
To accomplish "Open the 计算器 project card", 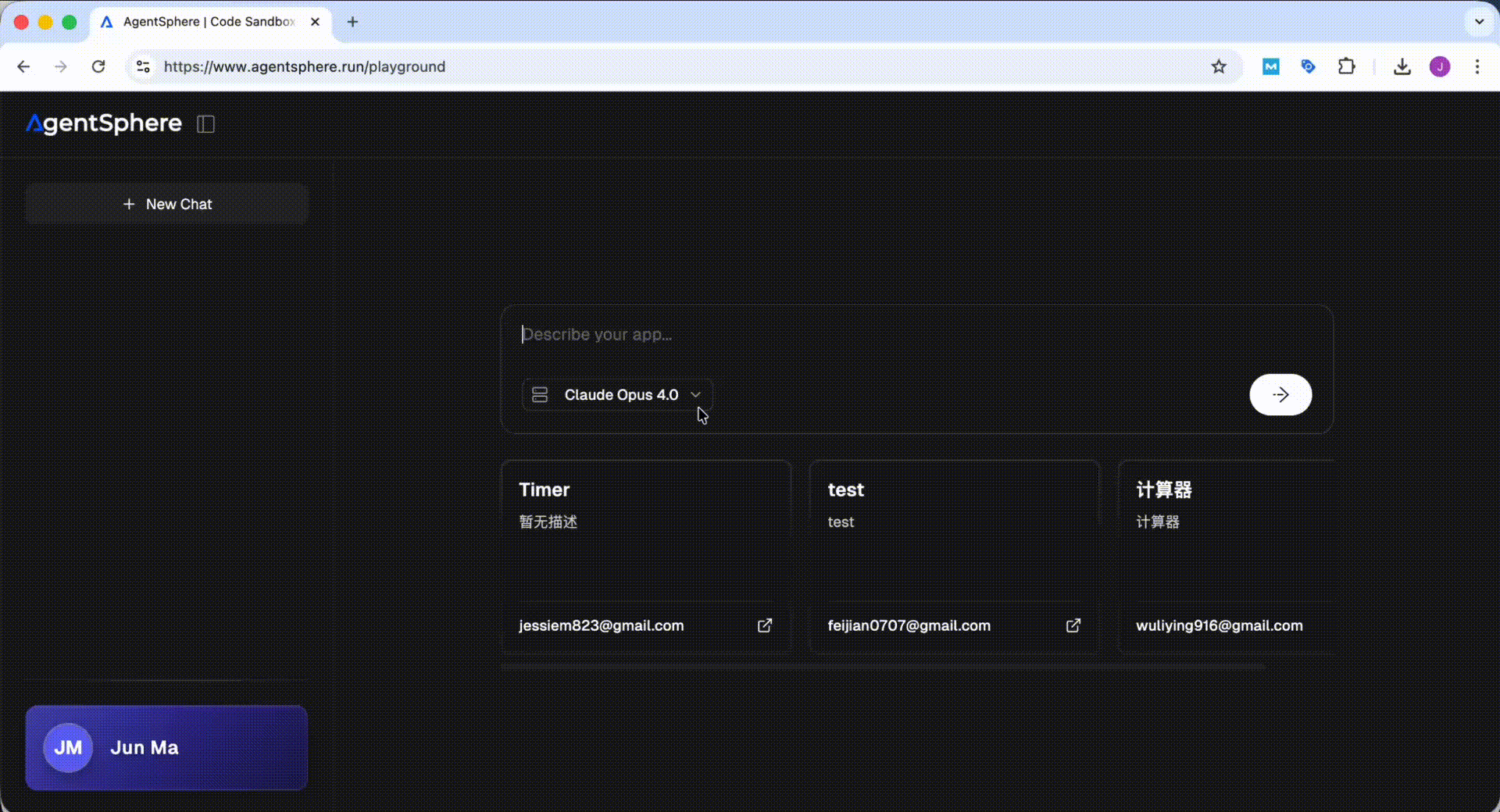I will (1226, 555).
